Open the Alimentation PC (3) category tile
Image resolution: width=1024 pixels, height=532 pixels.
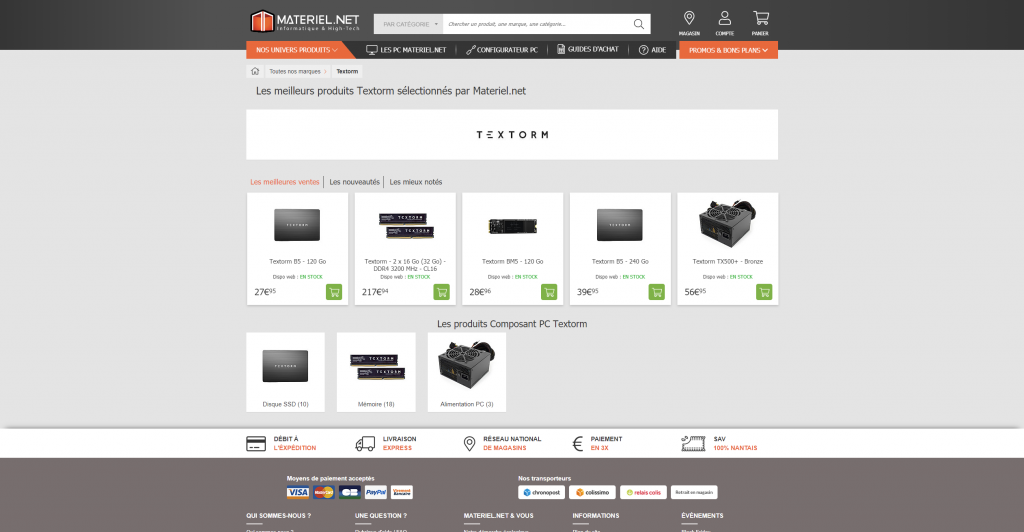(x=467, y=372)
